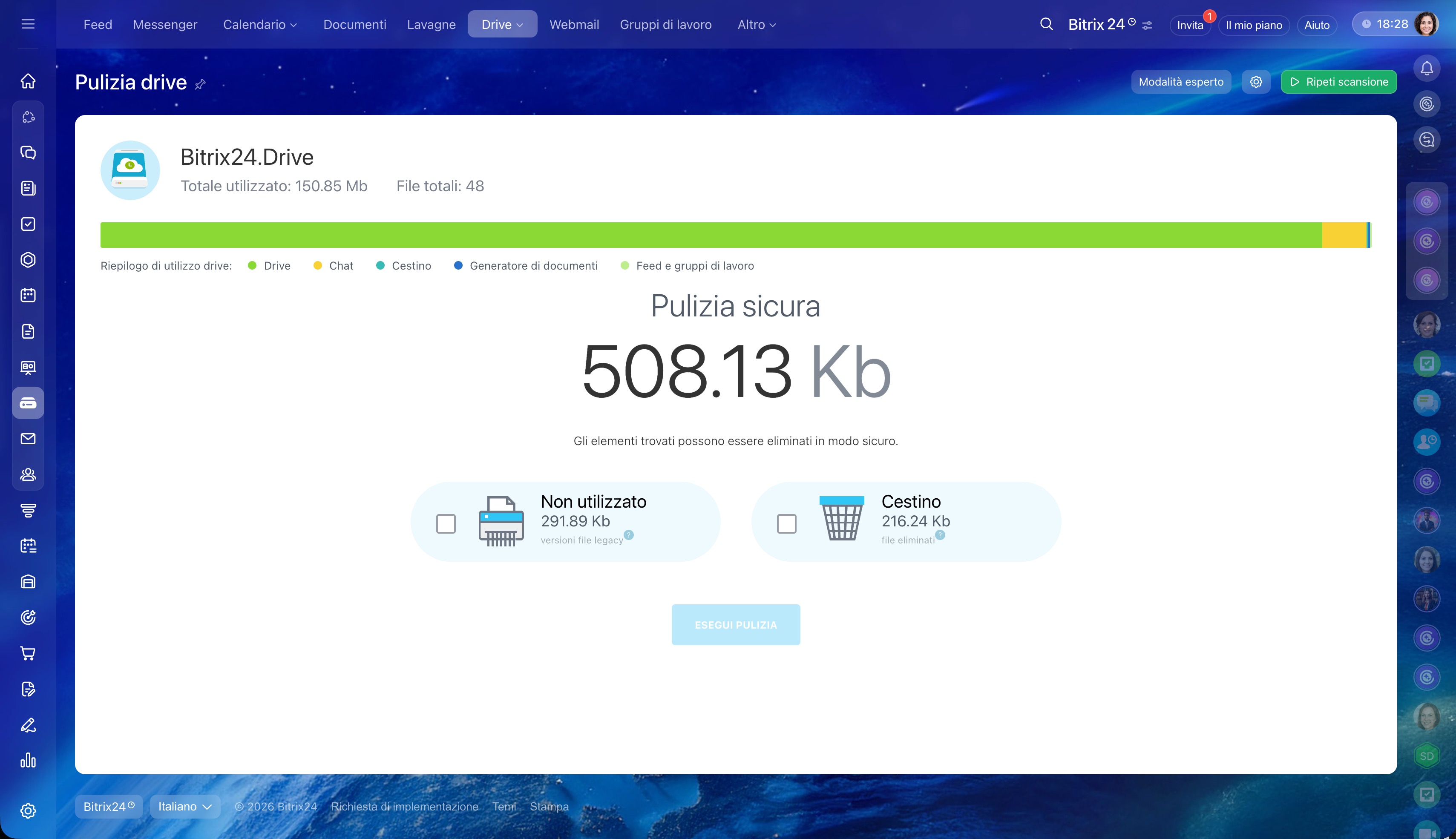Click the home icon in sidebar

click(x=28, y=81)
